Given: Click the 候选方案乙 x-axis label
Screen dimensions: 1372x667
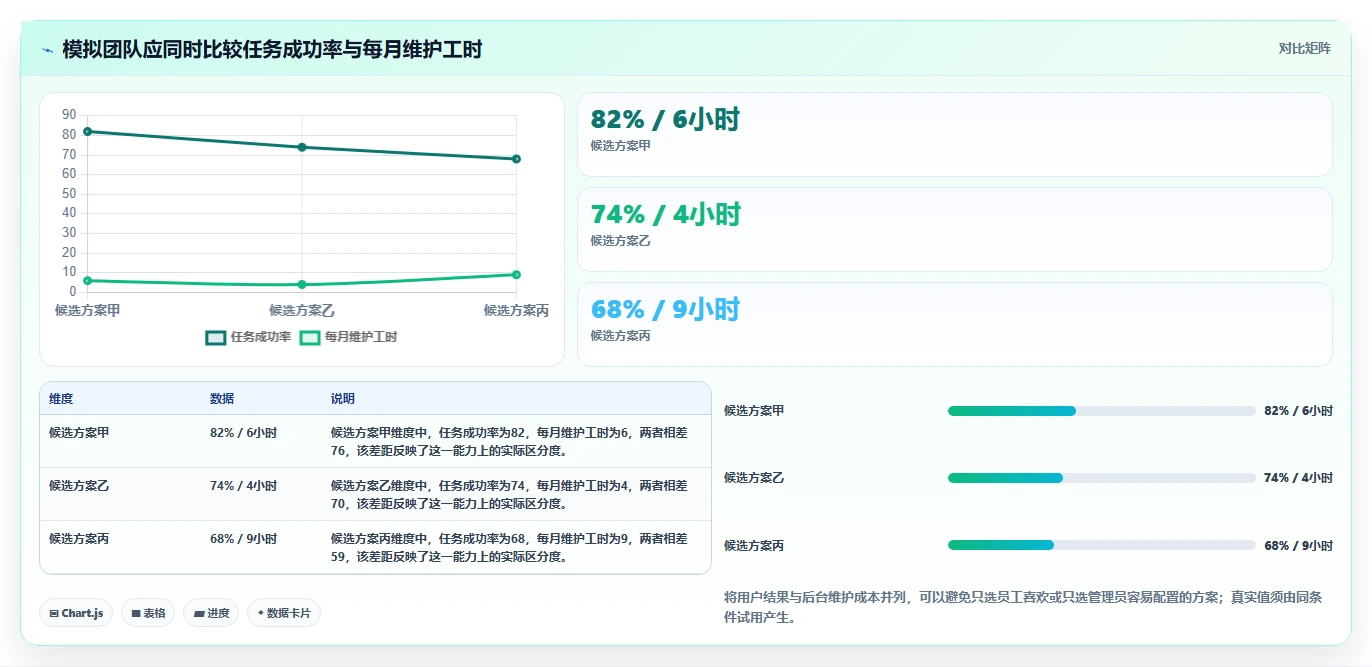Looking at the screenshot, I should tap(302, 311).
